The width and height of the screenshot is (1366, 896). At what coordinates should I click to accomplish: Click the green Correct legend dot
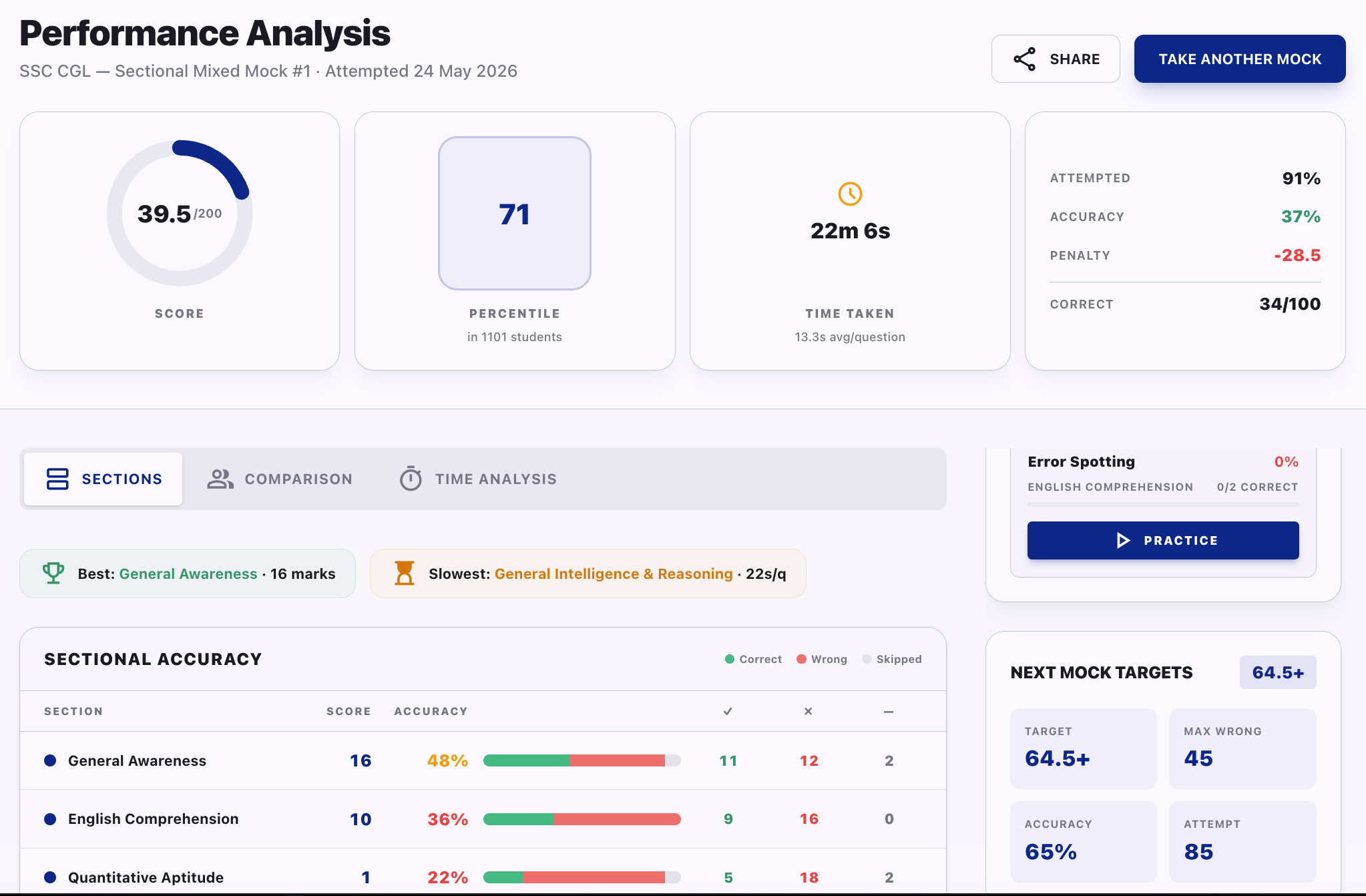pyautogui.click(x=730, y=659)
